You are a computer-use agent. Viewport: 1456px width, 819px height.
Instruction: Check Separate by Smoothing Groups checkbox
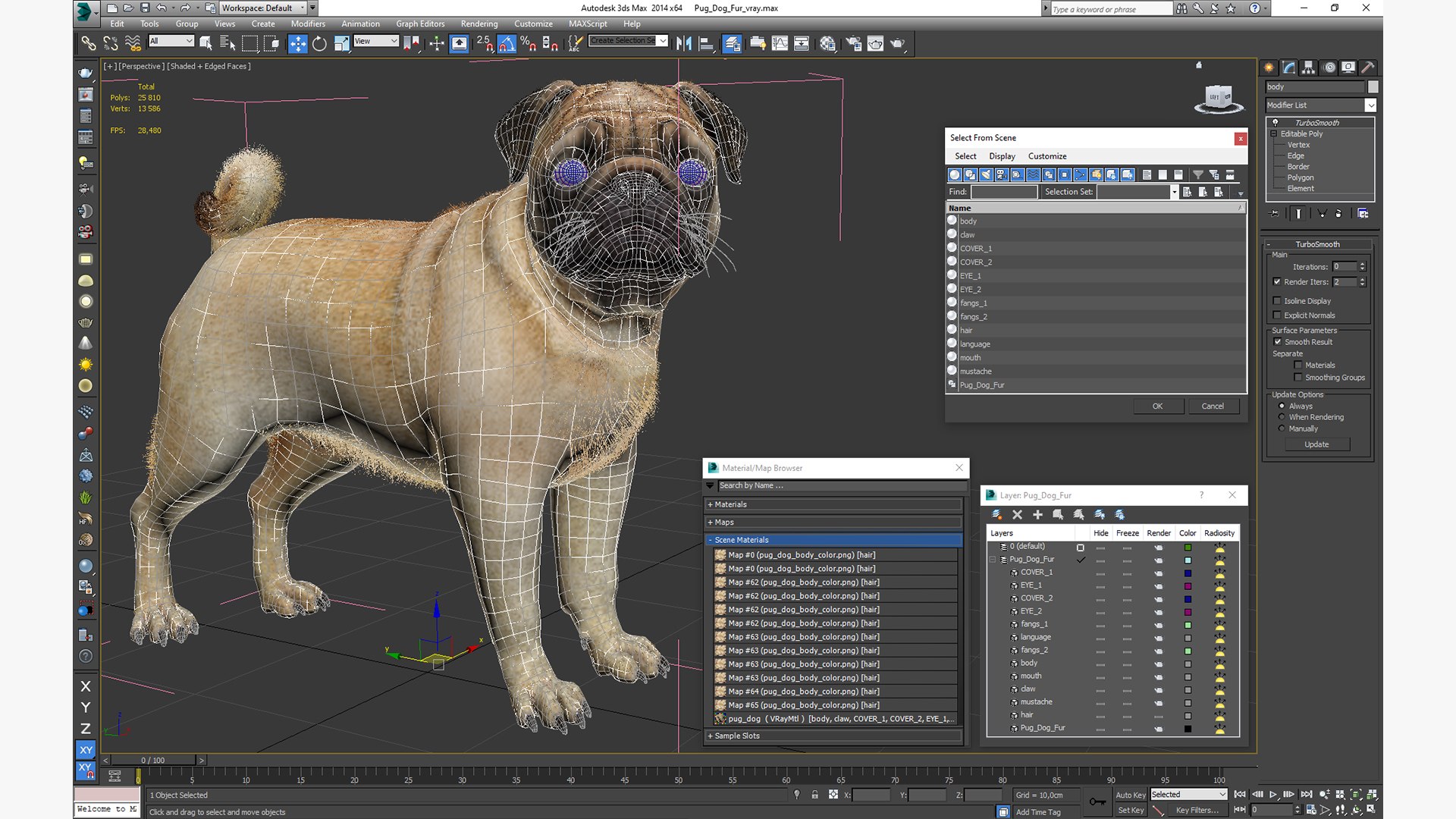click(x=1298, y=378)
